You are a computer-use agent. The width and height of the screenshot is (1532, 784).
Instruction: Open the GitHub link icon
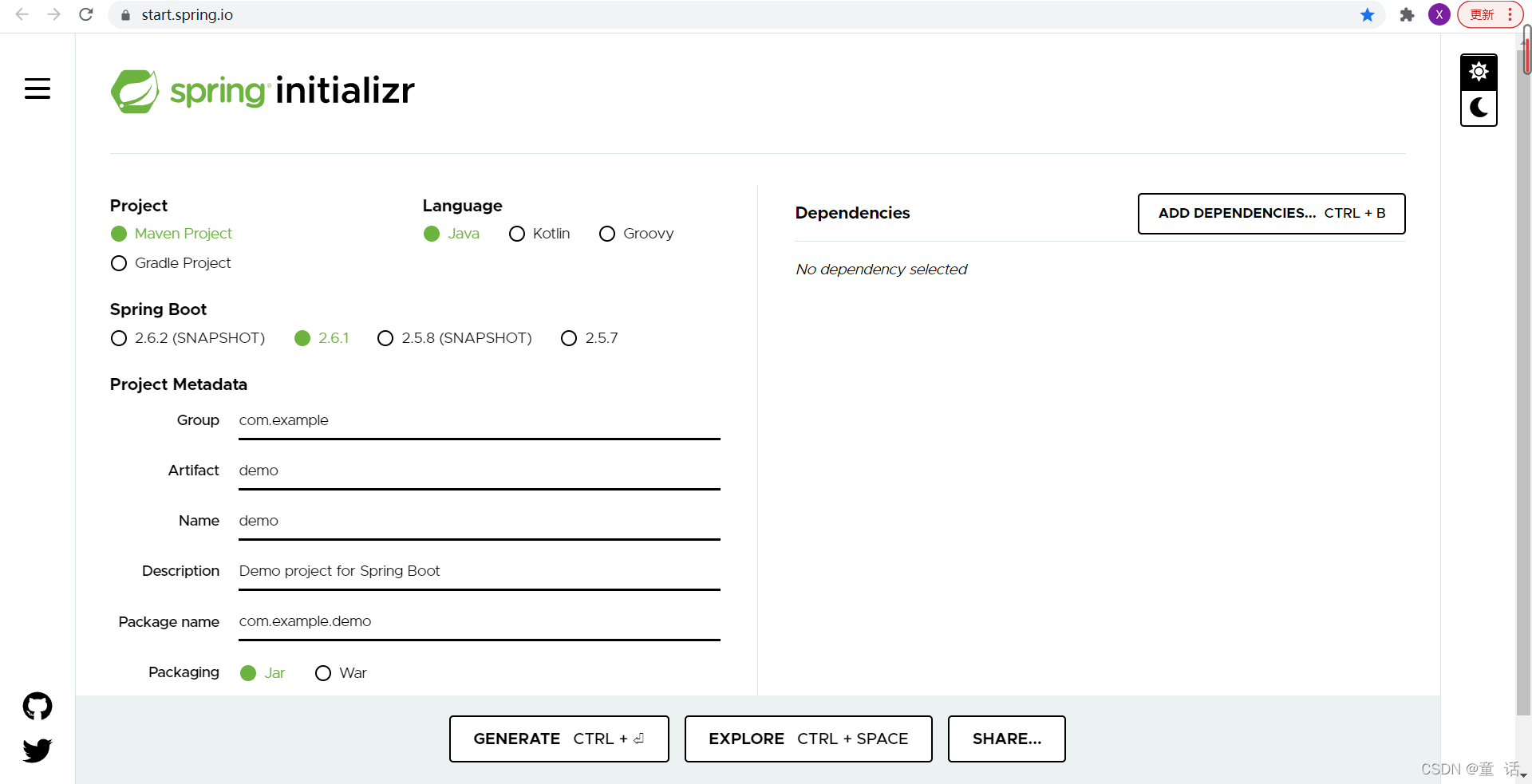click(x=38, y=706)
